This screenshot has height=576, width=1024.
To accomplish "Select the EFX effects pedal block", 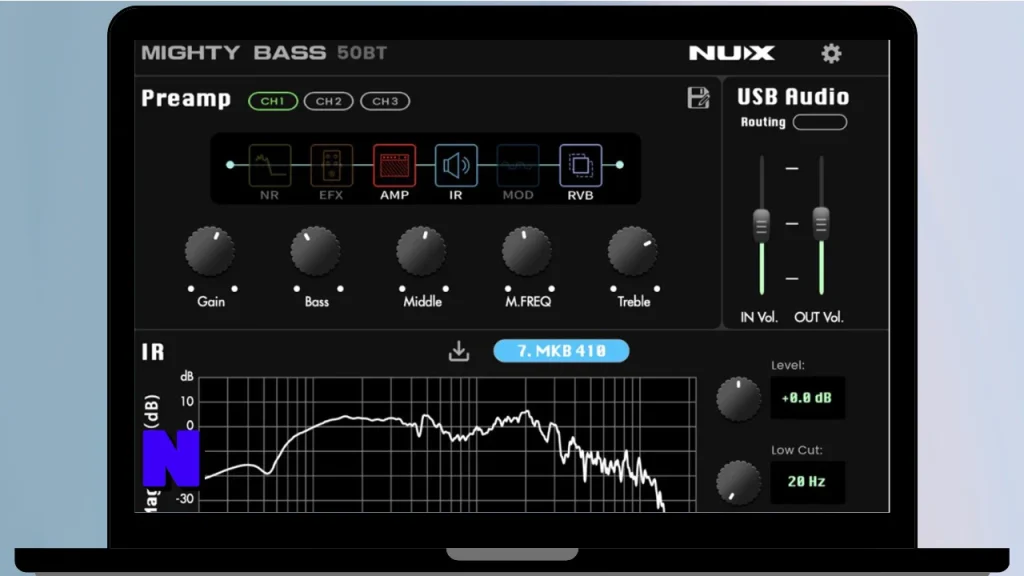I will [x=331, y=165].
